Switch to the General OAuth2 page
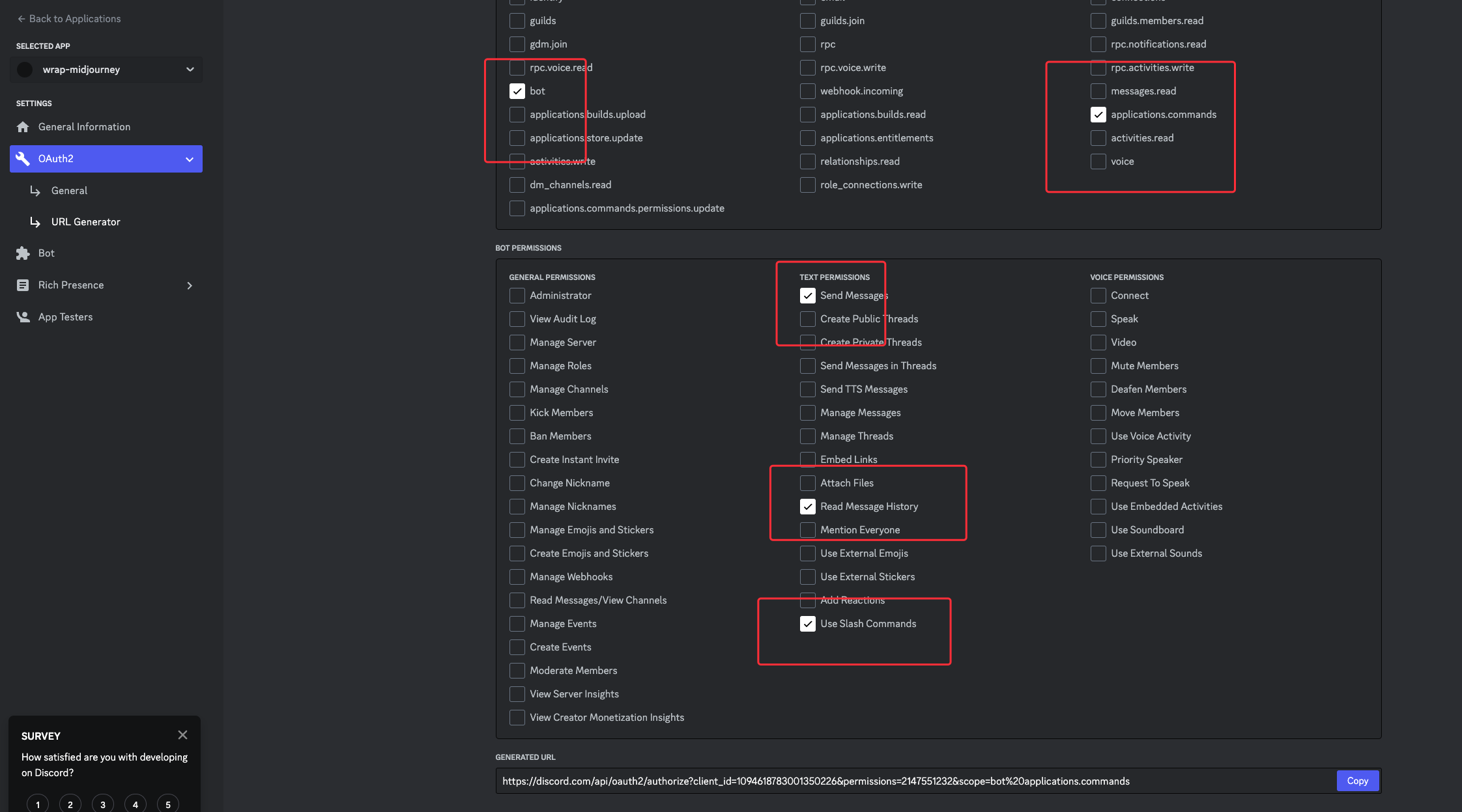Screen dimensions: 1462x812 [69, 190]
